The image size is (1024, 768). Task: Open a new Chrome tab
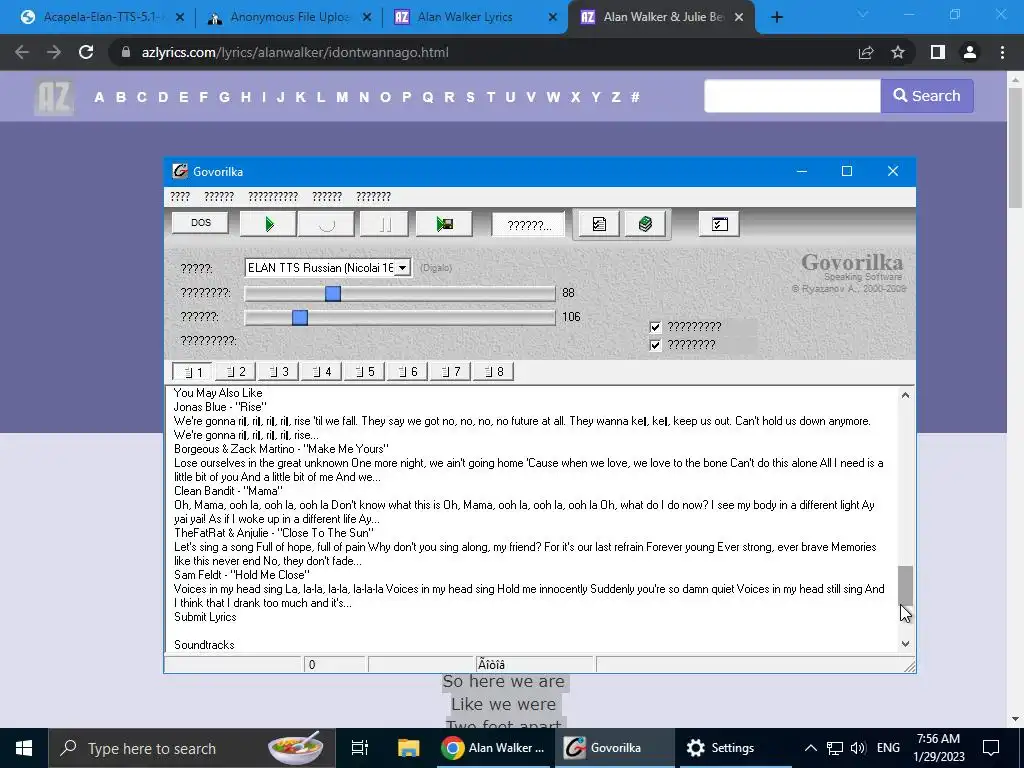point(776,17)
